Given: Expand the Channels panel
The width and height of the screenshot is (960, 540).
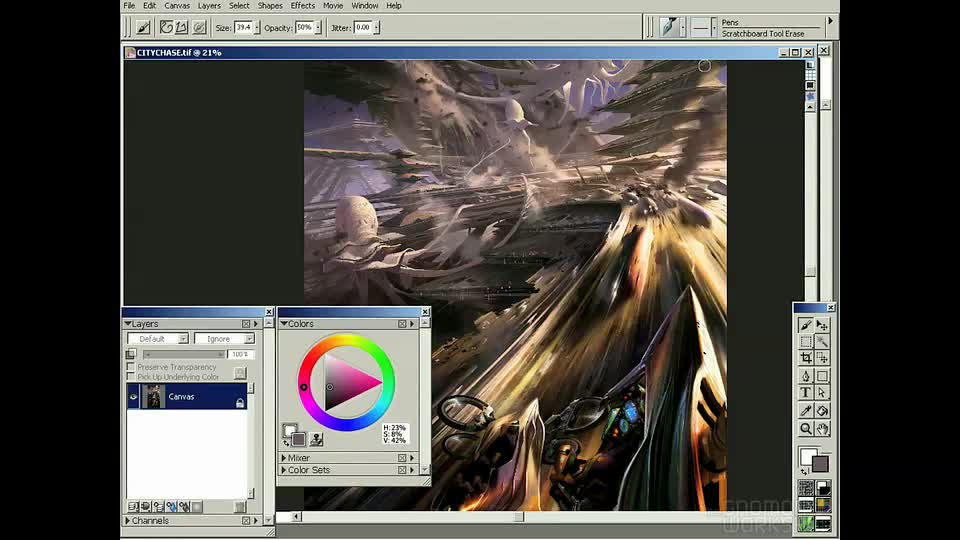Looking at the screenshot, I should coord(127,520).
